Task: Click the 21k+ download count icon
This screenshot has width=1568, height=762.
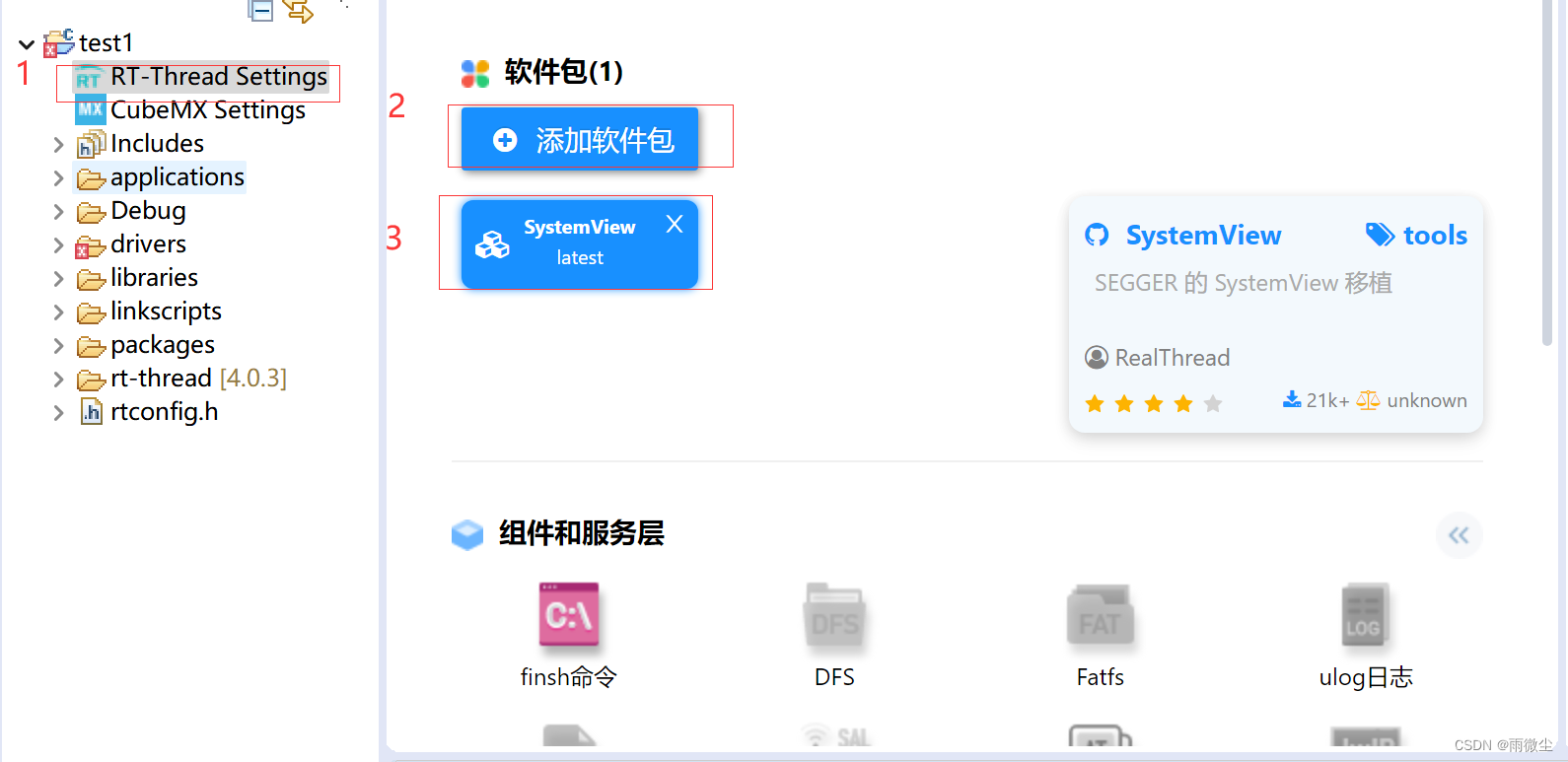Action: (1292, 399)
